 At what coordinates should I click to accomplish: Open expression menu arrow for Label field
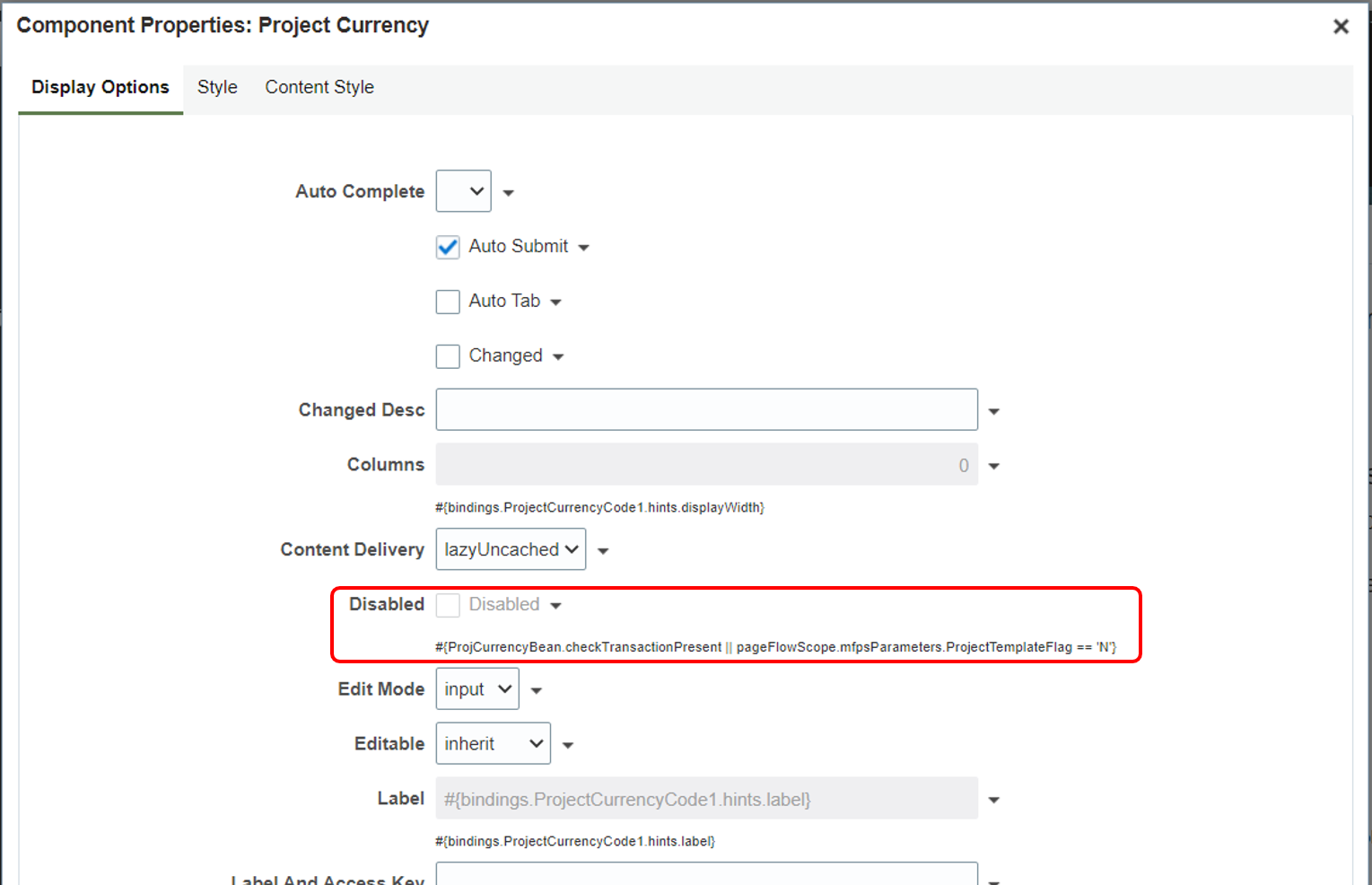click(x=994, y=801)
